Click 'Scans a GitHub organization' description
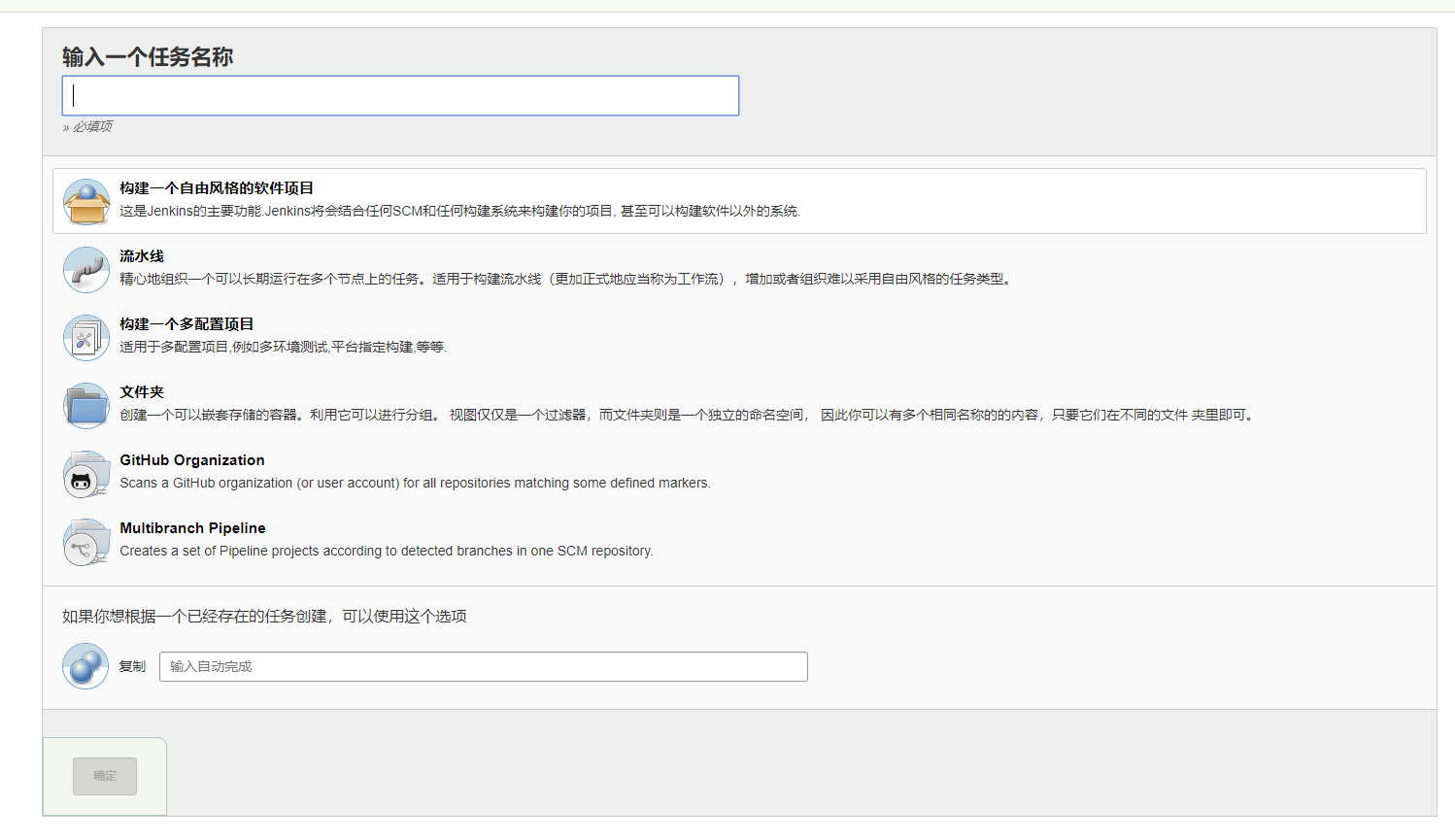The image size is (1455, 840). coord(416,483)
